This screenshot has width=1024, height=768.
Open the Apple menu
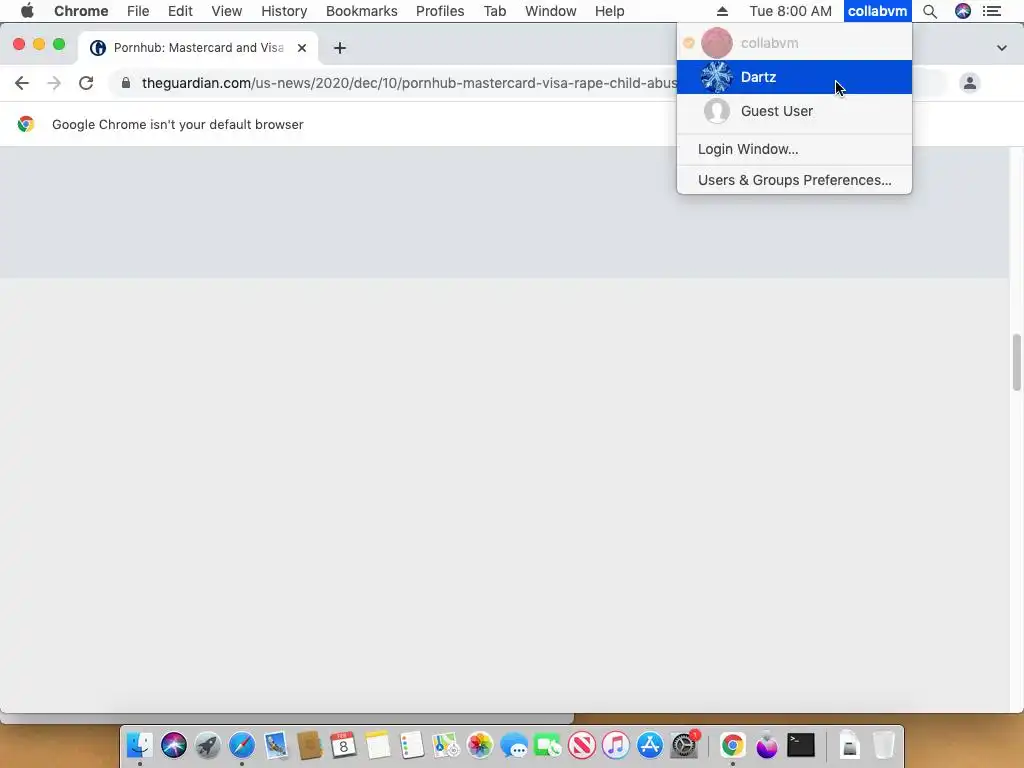pos(27,11)
